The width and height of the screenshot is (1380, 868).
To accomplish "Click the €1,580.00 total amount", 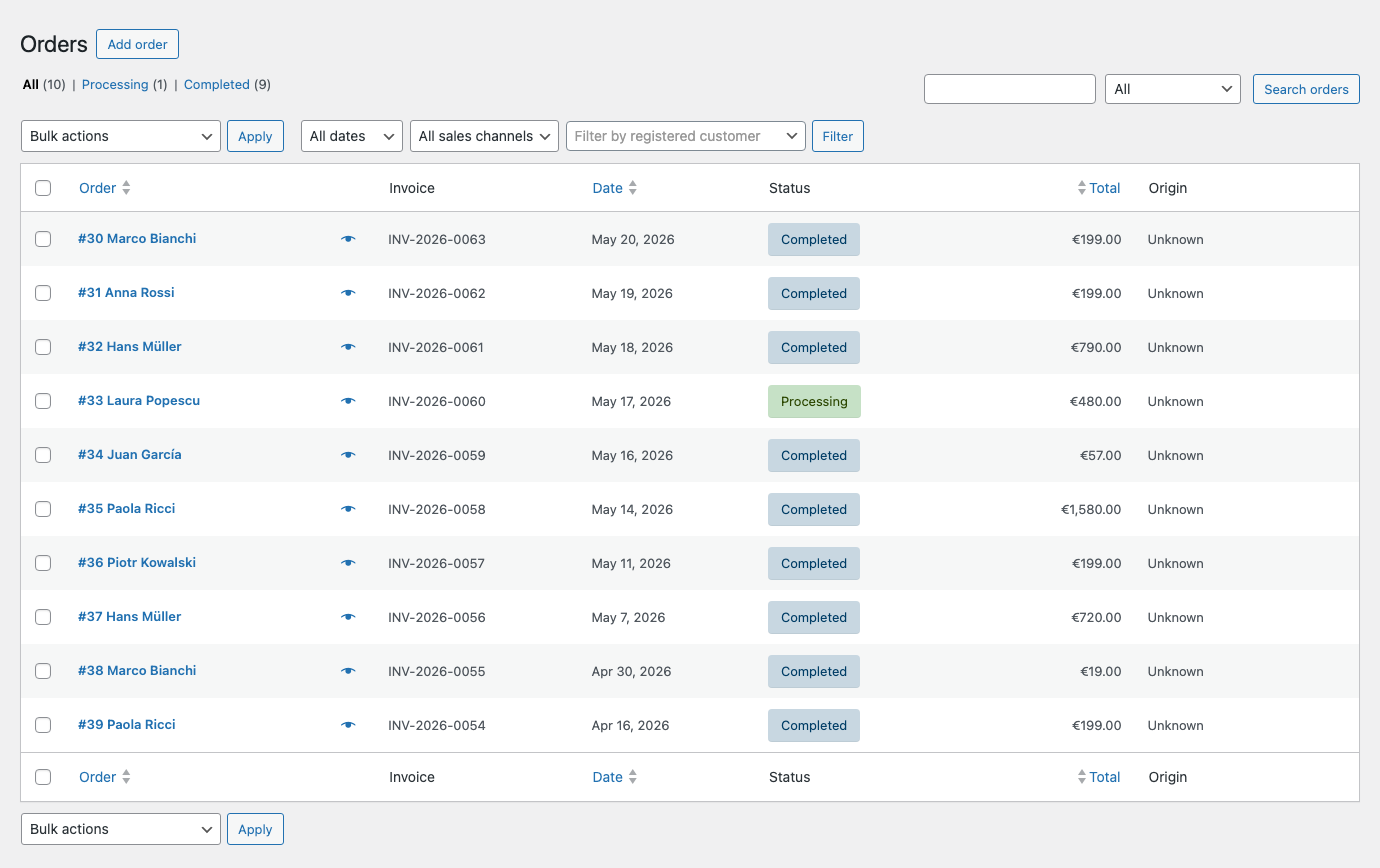I will [1091, 509].
